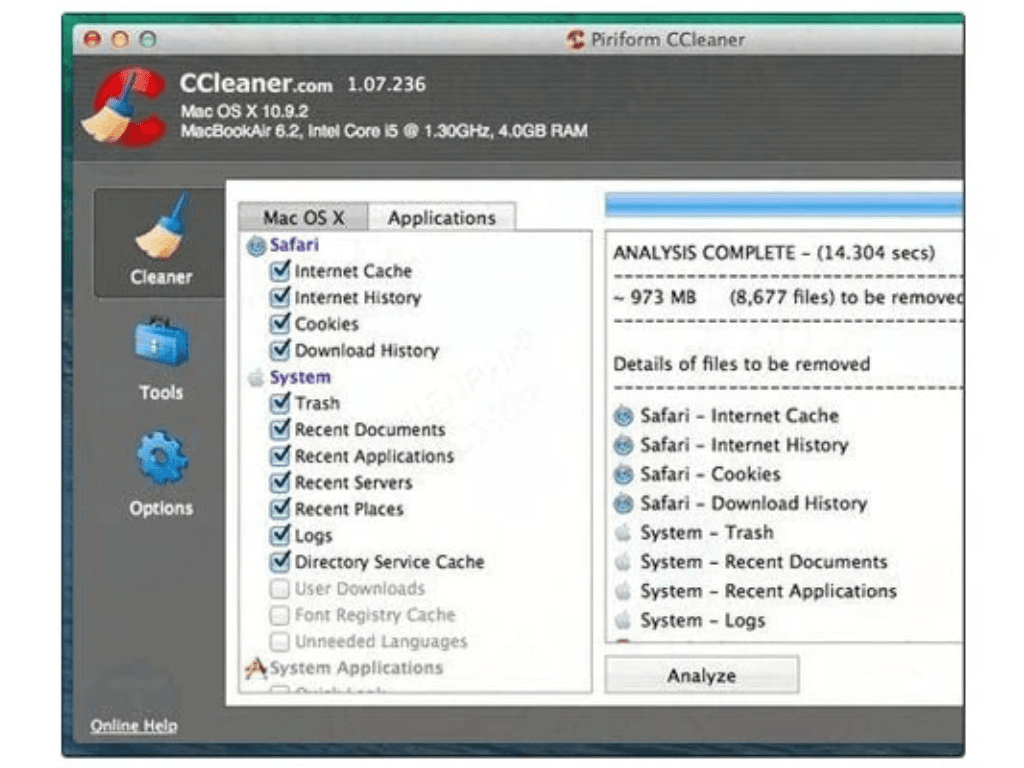1024x768 pixels.
Task: Select Safari - Internet Cache result icon
Action: (625, 416)
